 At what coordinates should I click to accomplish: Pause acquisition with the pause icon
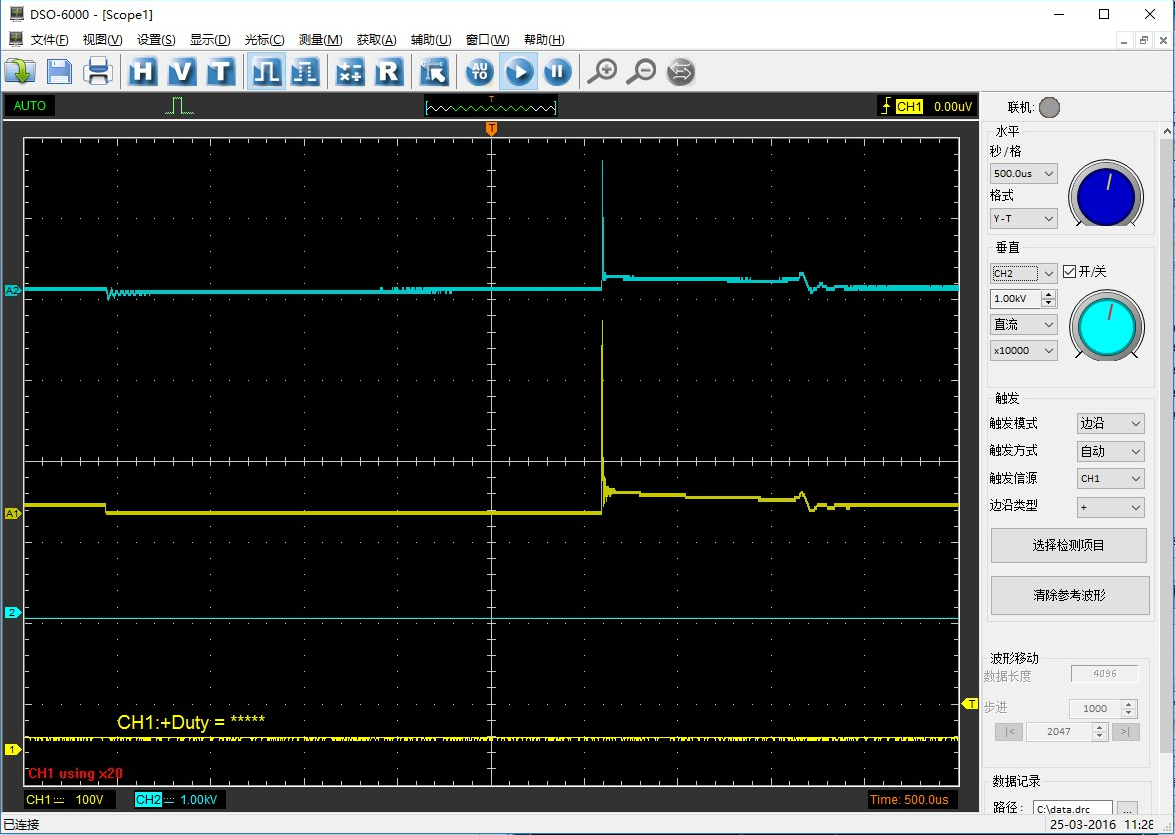pos(557,72)
